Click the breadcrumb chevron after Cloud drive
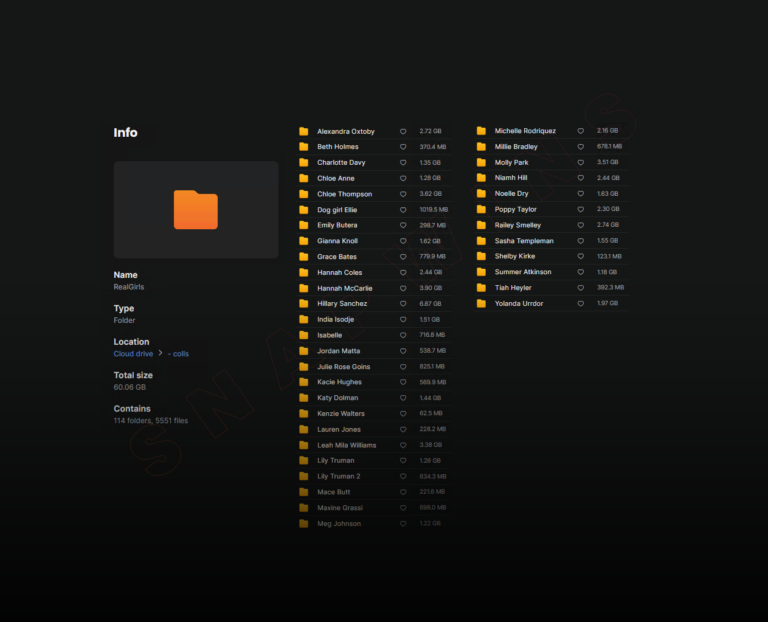Screen dimensions: 768x622 coord(160,353)
